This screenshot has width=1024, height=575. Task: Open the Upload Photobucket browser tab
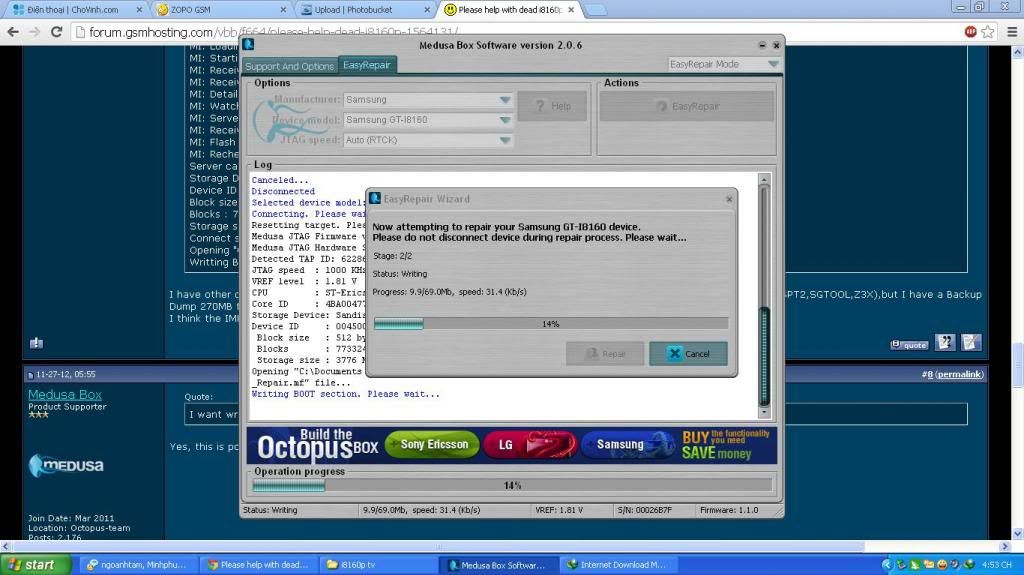pos(366,10)
